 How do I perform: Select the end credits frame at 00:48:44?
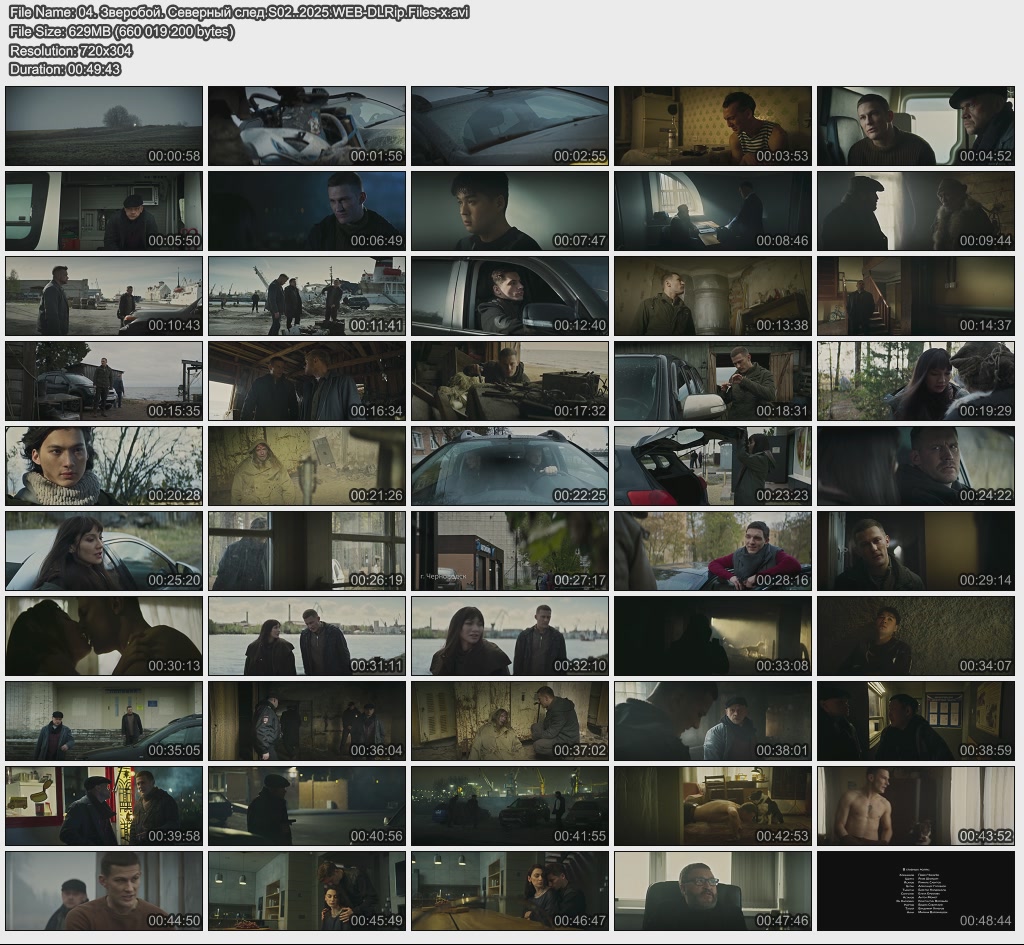pos(916,891)
